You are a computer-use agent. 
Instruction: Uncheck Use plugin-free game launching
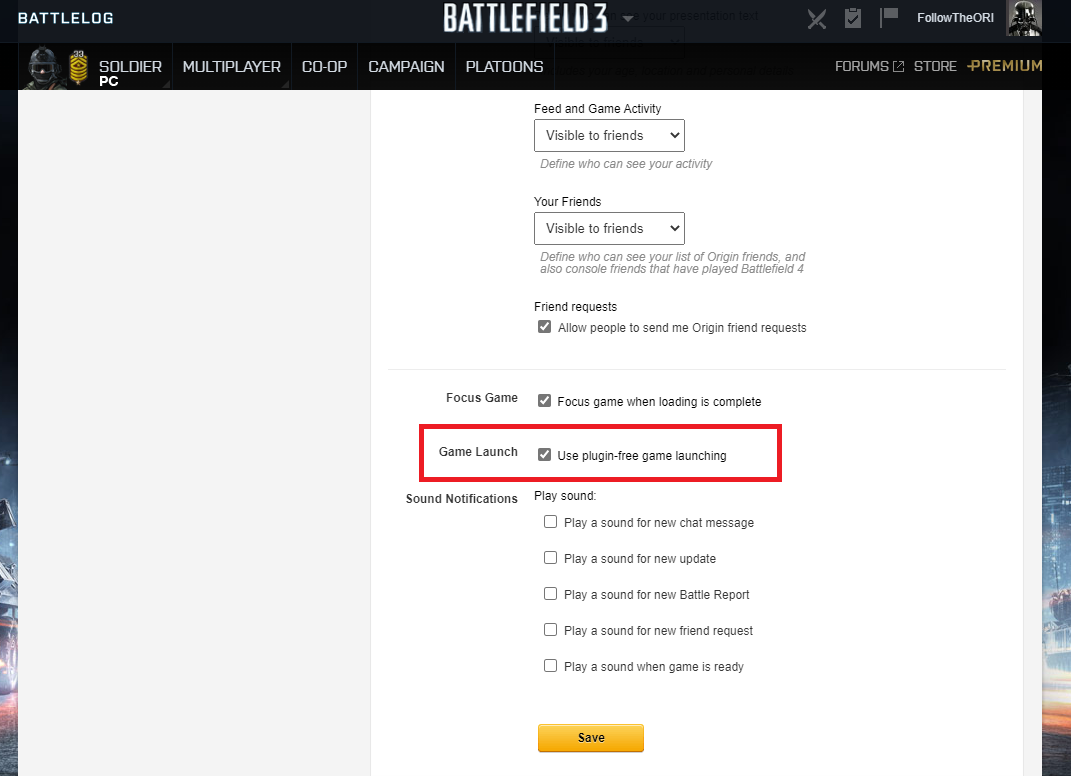click(x=544, y=454)
